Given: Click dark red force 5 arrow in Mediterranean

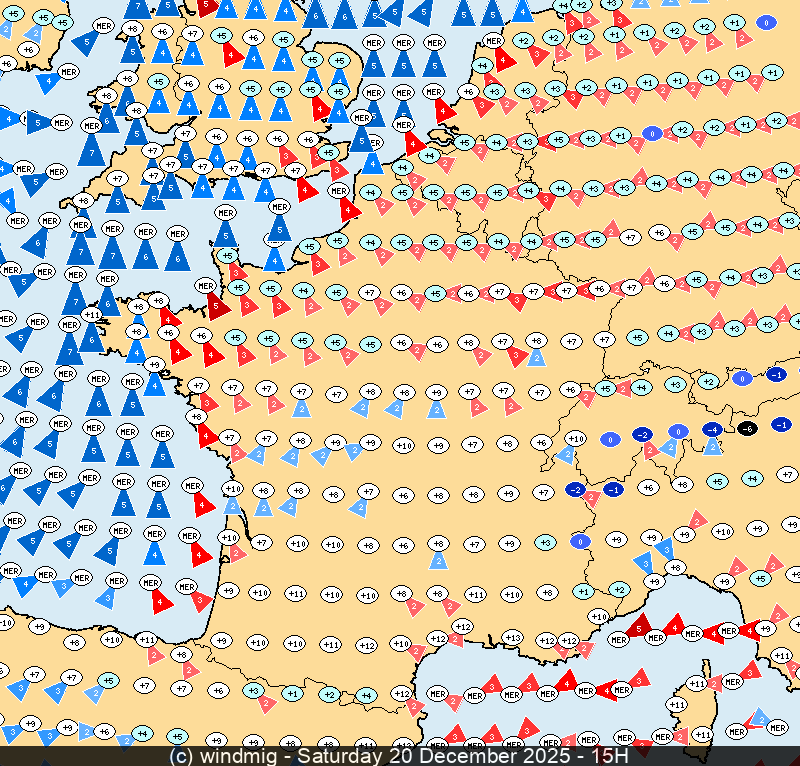Looking at the screenshot, I should [x=640, y=628].
